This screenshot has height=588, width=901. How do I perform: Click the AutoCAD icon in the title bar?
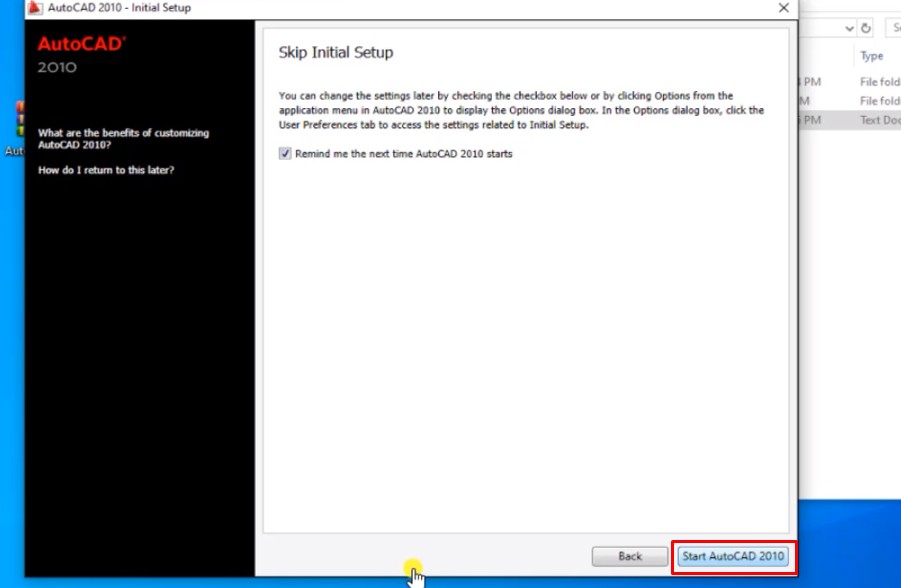pos(34,7)
